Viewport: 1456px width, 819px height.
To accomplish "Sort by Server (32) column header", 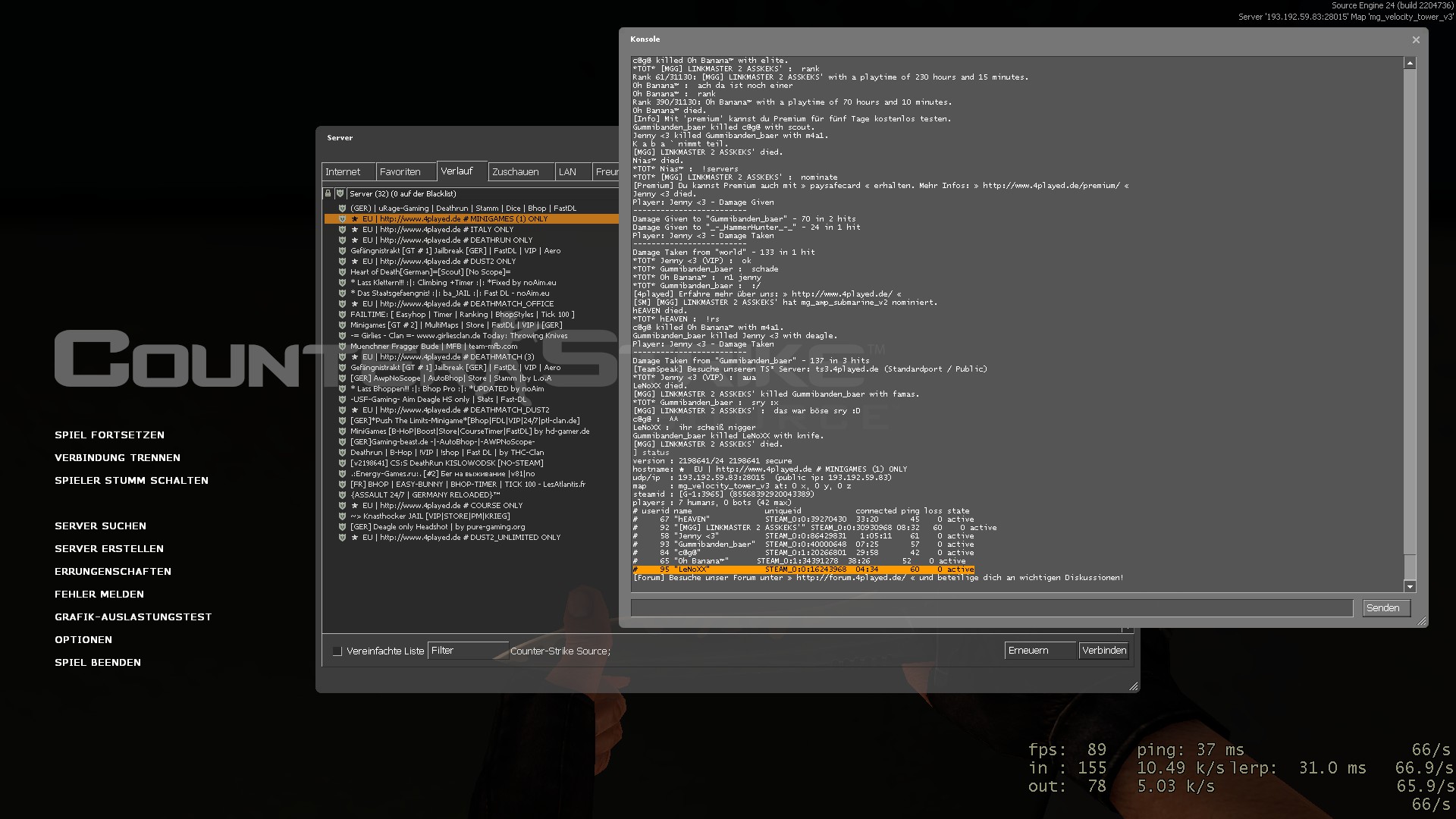I will coord(484,193).
